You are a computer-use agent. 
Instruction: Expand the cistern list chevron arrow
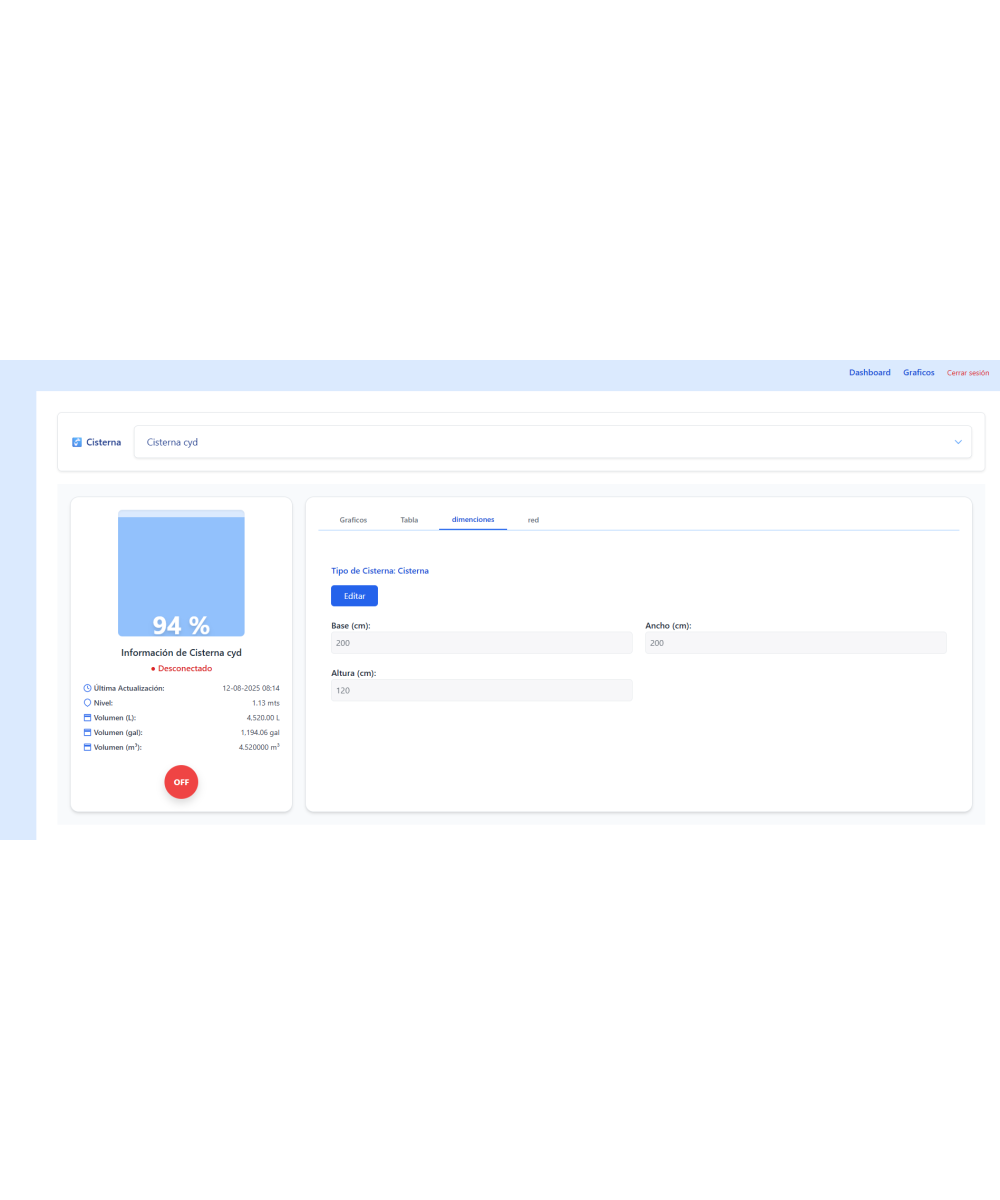(957, 442)
